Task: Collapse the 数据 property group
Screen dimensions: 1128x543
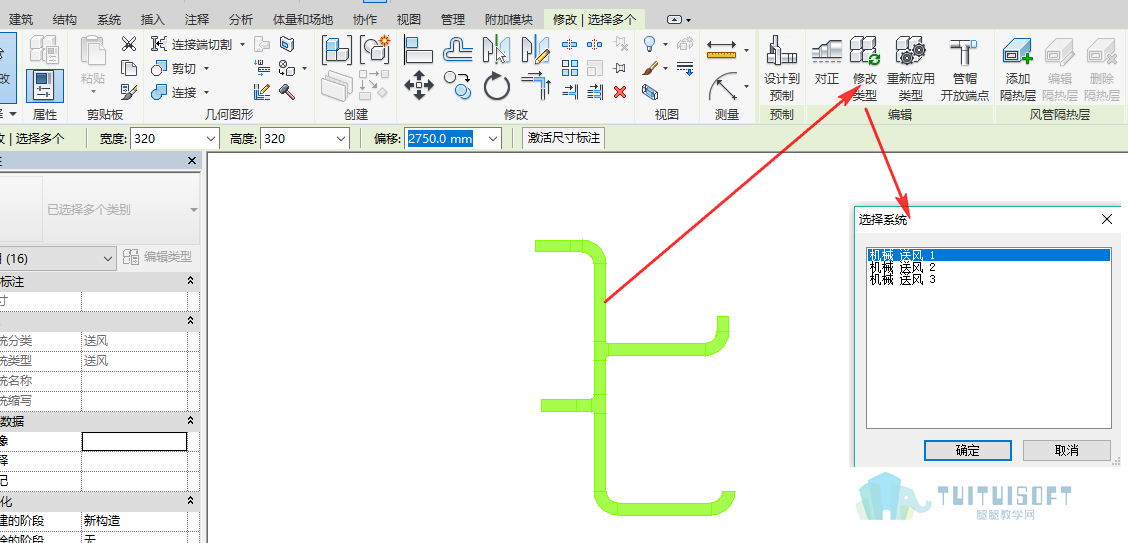Action: click(190, 421)
